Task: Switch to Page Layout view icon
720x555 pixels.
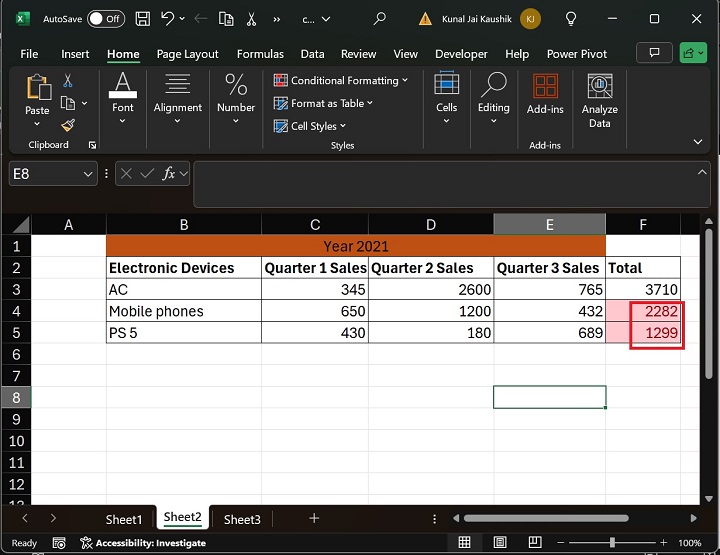Action: point(500,543)
